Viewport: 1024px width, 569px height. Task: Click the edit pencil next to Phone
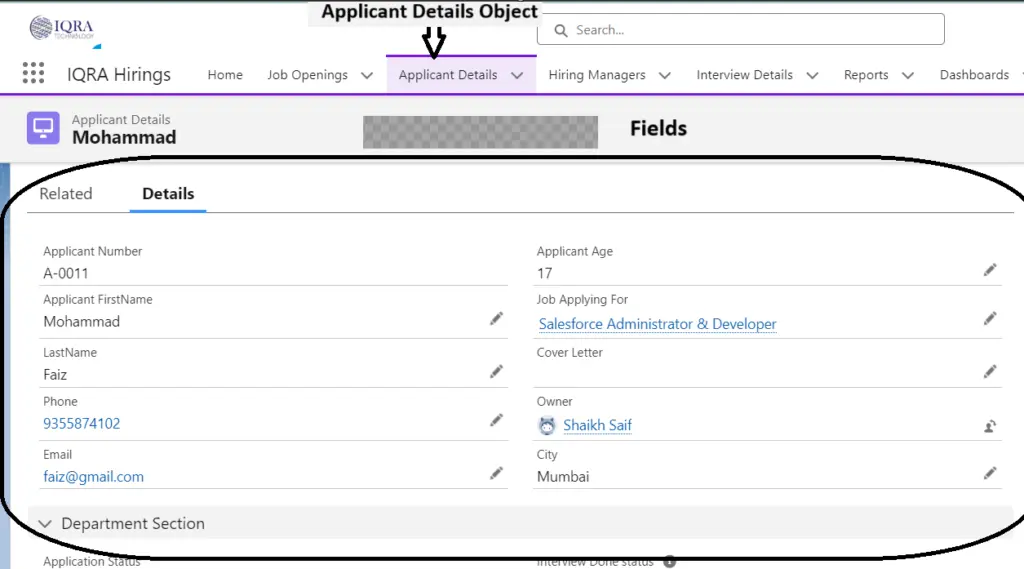click(x=496, y=421)
